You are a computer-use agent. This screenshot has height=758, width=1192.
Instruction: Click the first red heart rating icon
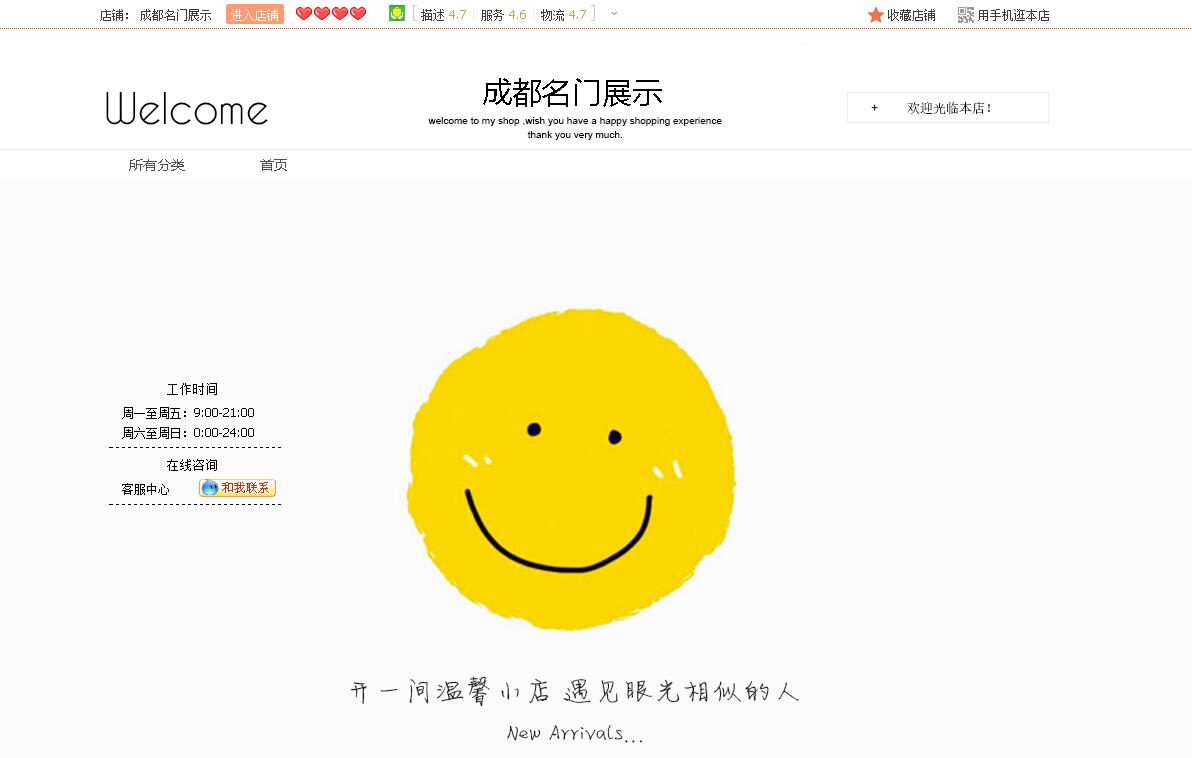(303, 13)
